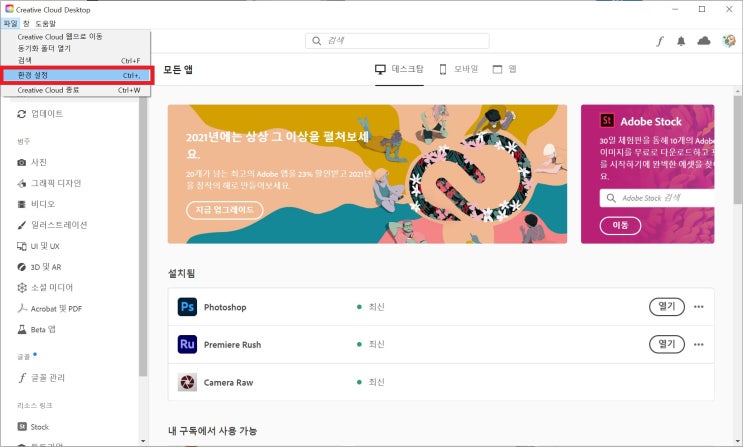Click the 설치됨 (Installed) heading

tap(181, 274)
